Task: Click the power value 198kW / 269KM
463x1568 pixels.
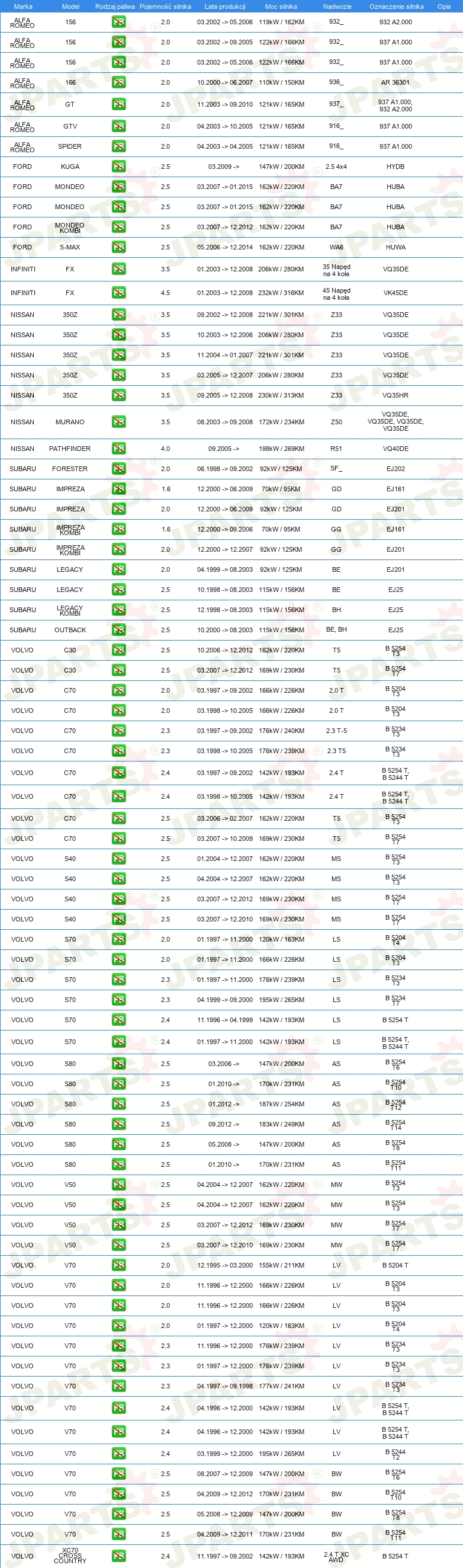Action: pyautogui.click(x=281, y=449)
